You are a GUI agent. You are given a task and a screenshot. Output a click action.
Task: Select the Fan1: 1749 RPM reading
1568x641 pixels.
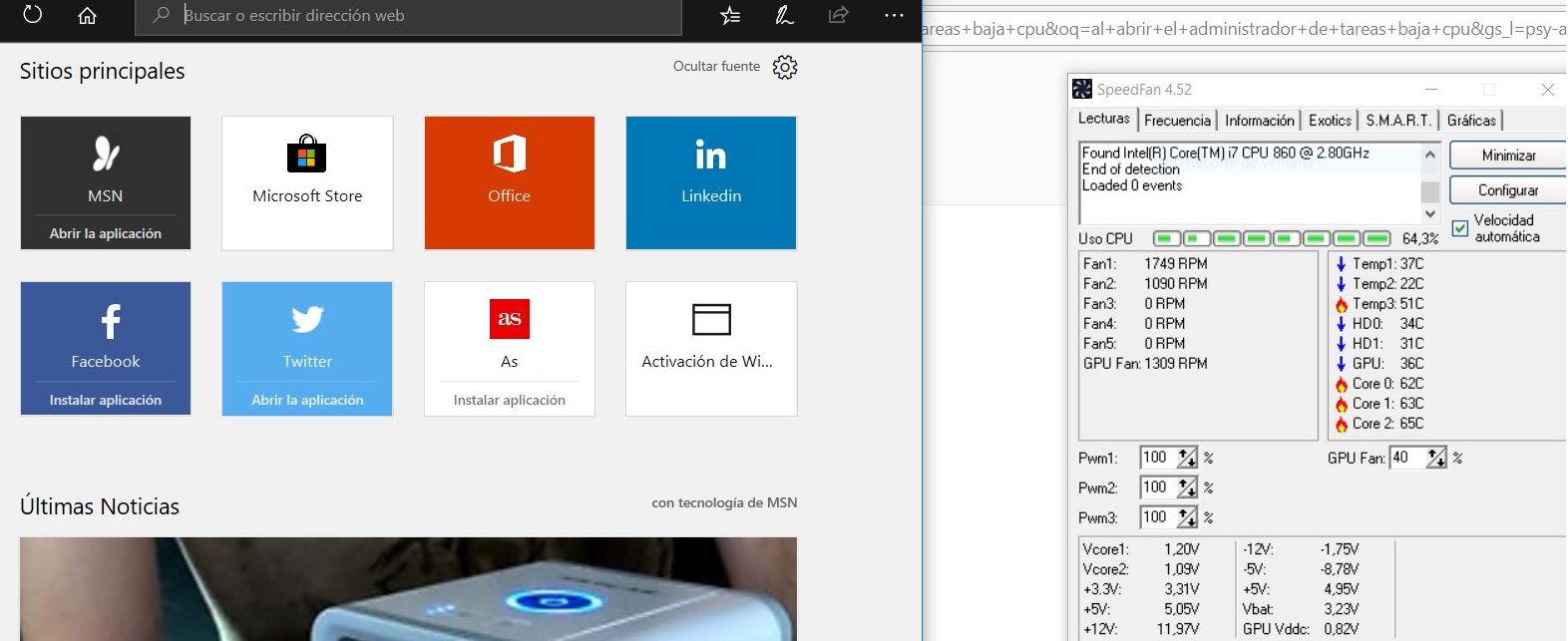pos(1145,264)
